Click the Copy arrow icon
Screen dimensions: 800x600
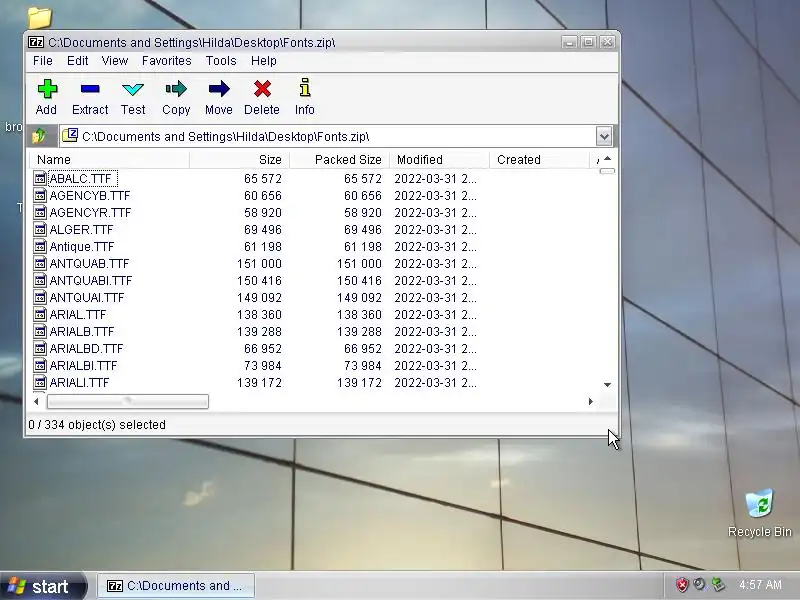pyautogui.click(x=176, y=89)
